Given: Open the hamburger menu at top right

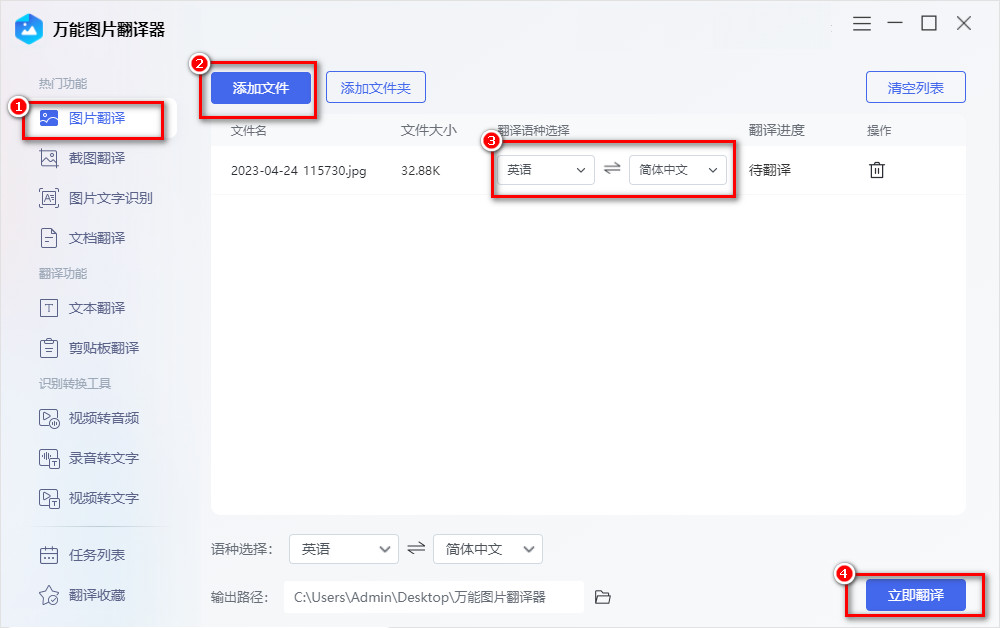Looking at the screenshot, I should pyautogui.click(x=861, y=23).
